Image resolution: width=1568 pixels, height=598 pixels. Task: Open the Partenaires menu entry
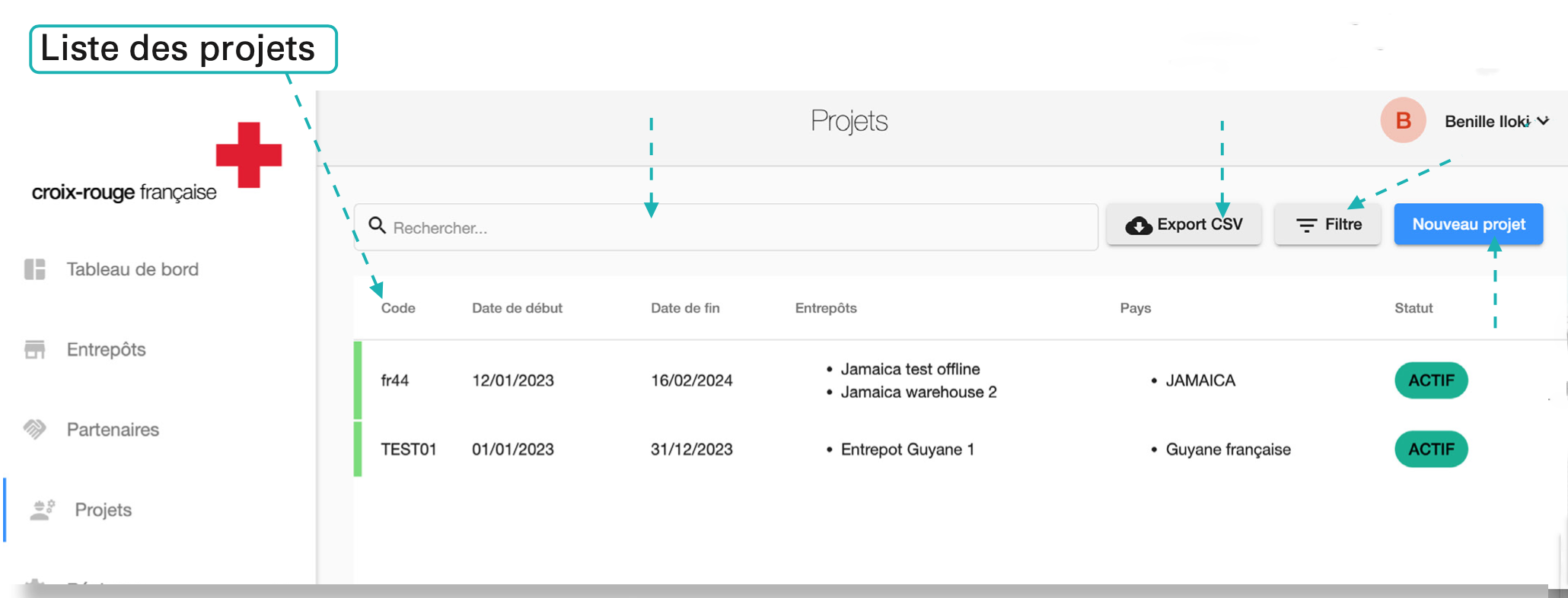pos(113,430)
